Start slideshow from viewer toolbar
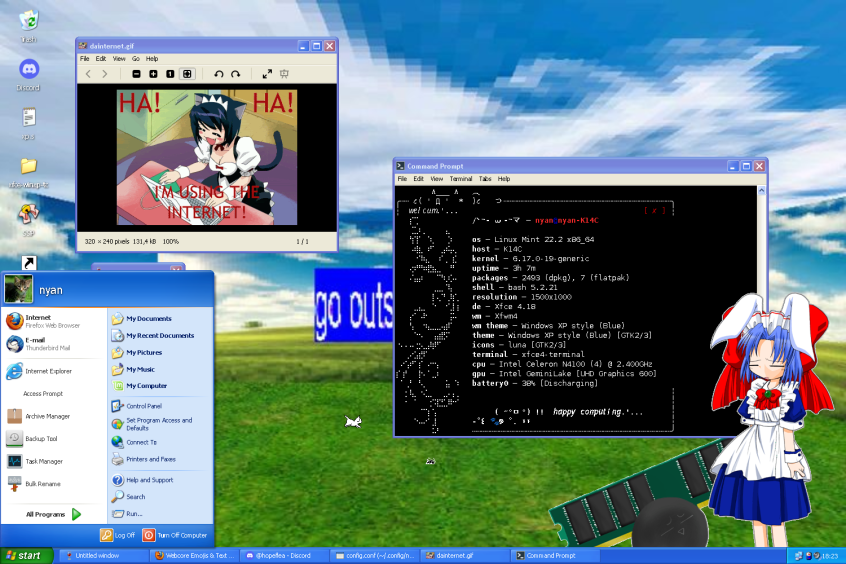This screenshot has height=564, width=846. 284,74
